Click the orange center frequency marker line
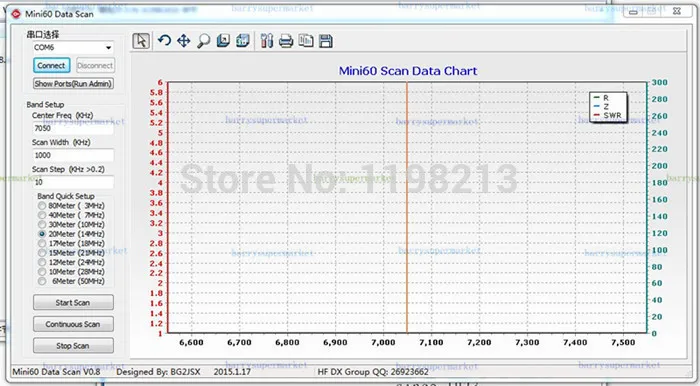The image size is (700, 386). click(x=407, y=208)
